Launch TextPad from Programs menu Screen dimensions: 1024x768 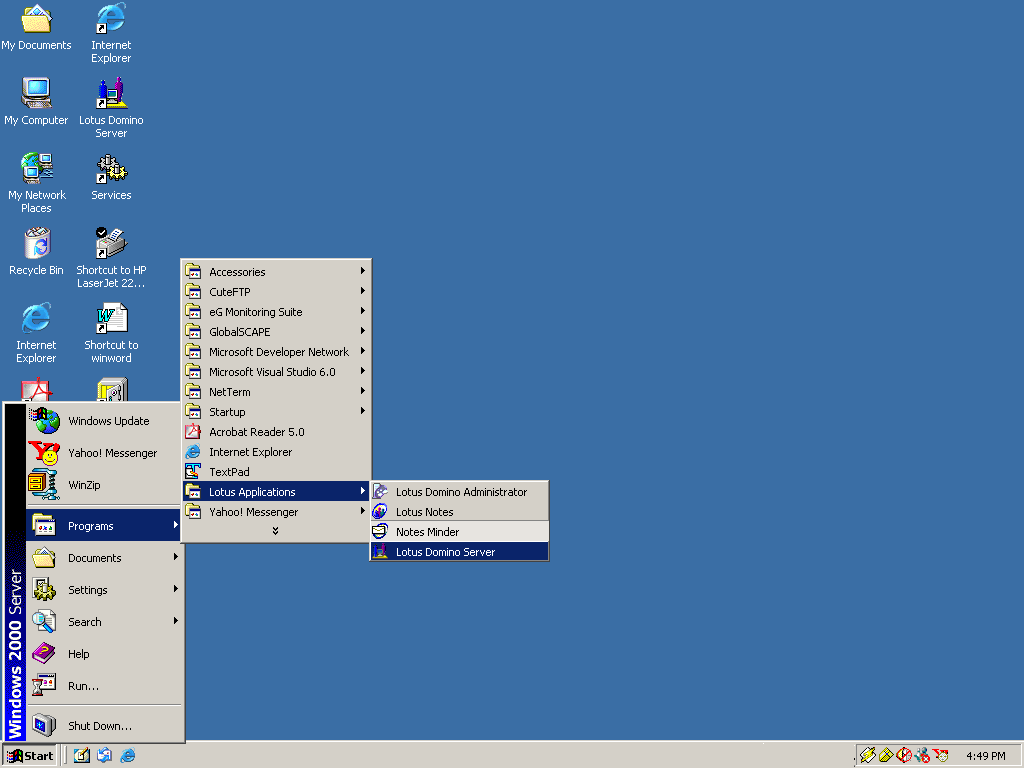click(x=276, y=472)
